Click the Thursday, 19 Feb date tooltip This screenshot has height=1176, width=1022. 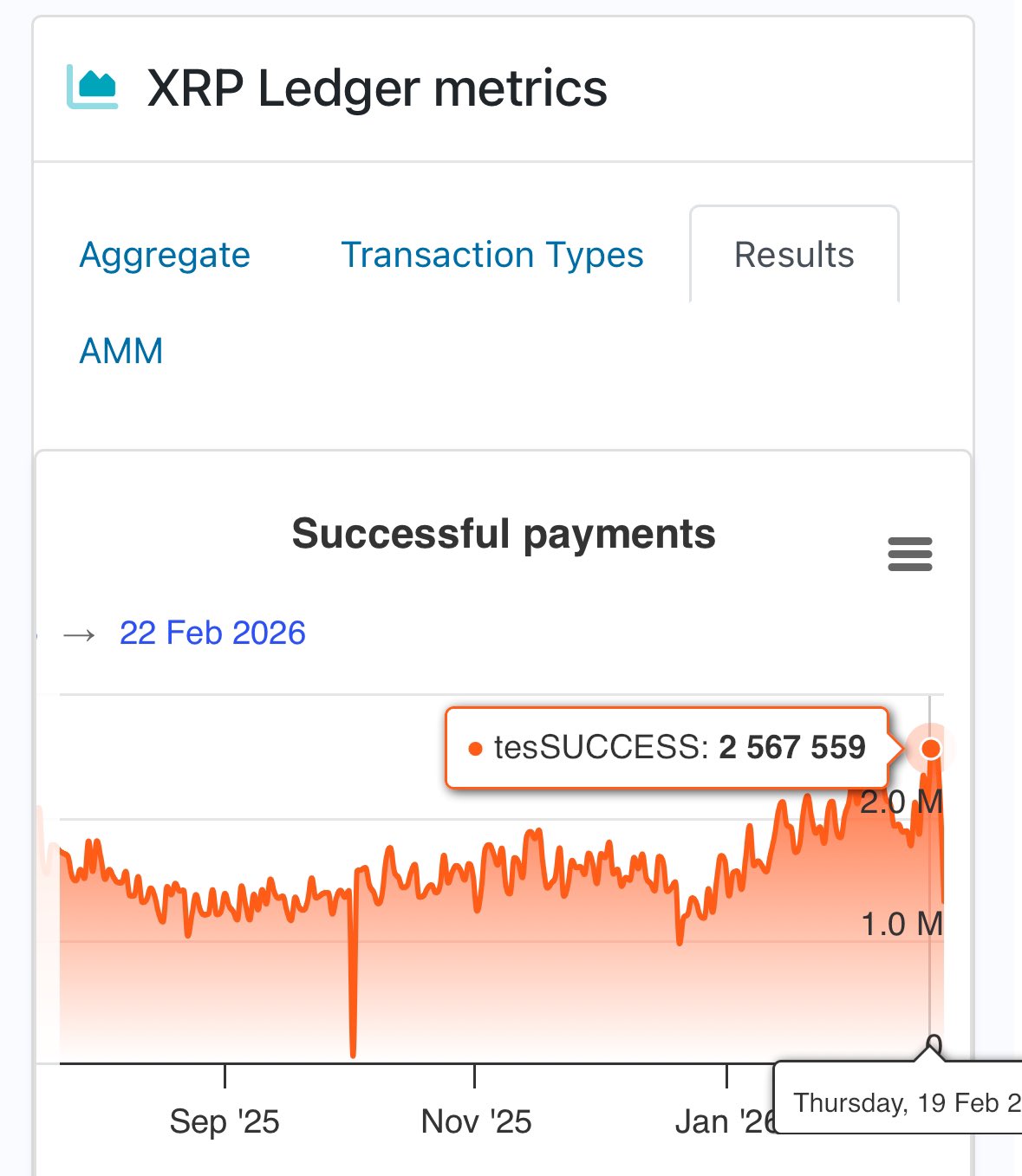click(x=902, y=1102)
